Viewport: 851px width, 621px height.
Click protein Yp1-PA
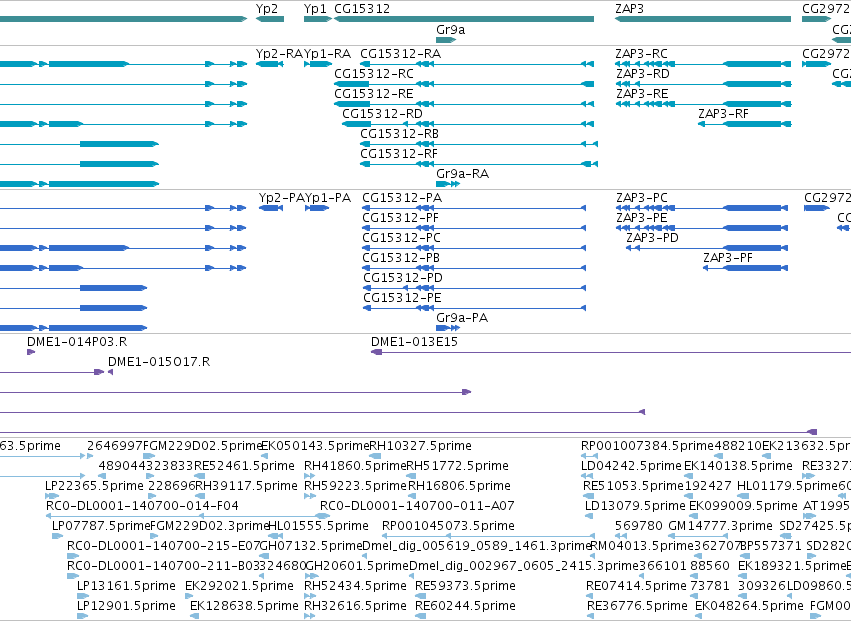[x=317, y=208]
